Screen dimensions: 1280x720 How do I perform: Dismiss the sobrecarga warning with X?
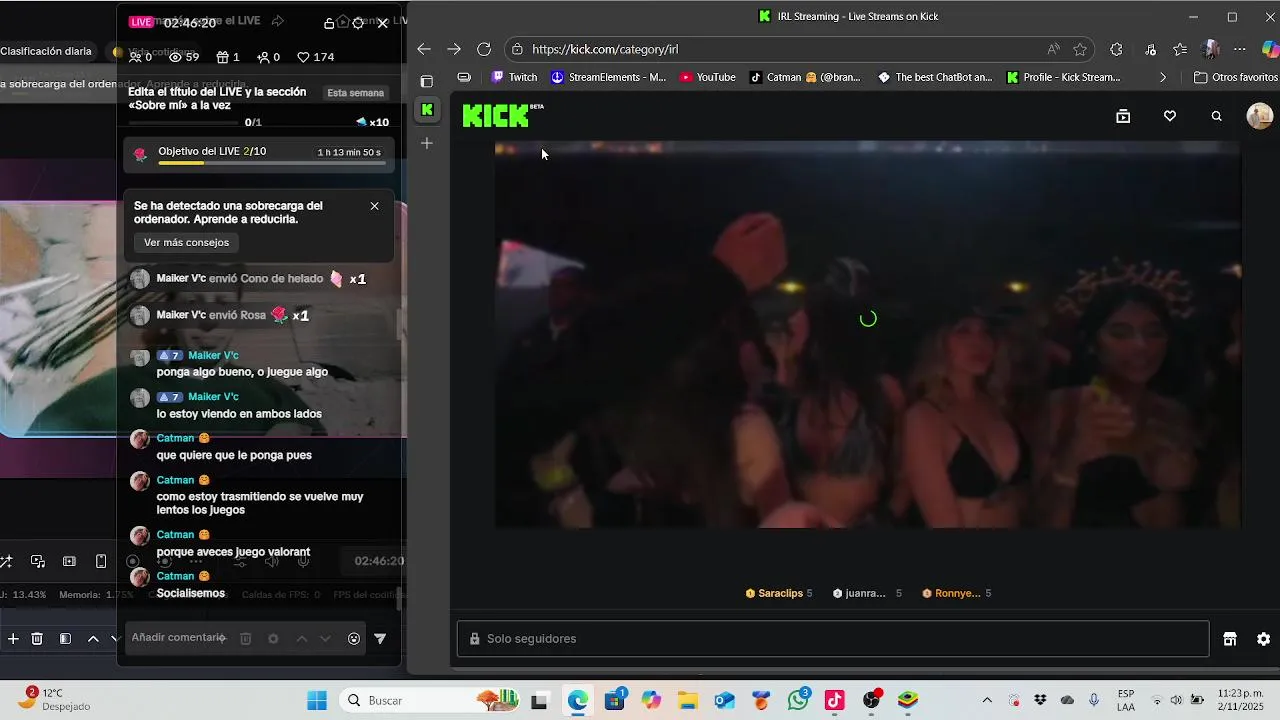point(374,206)
